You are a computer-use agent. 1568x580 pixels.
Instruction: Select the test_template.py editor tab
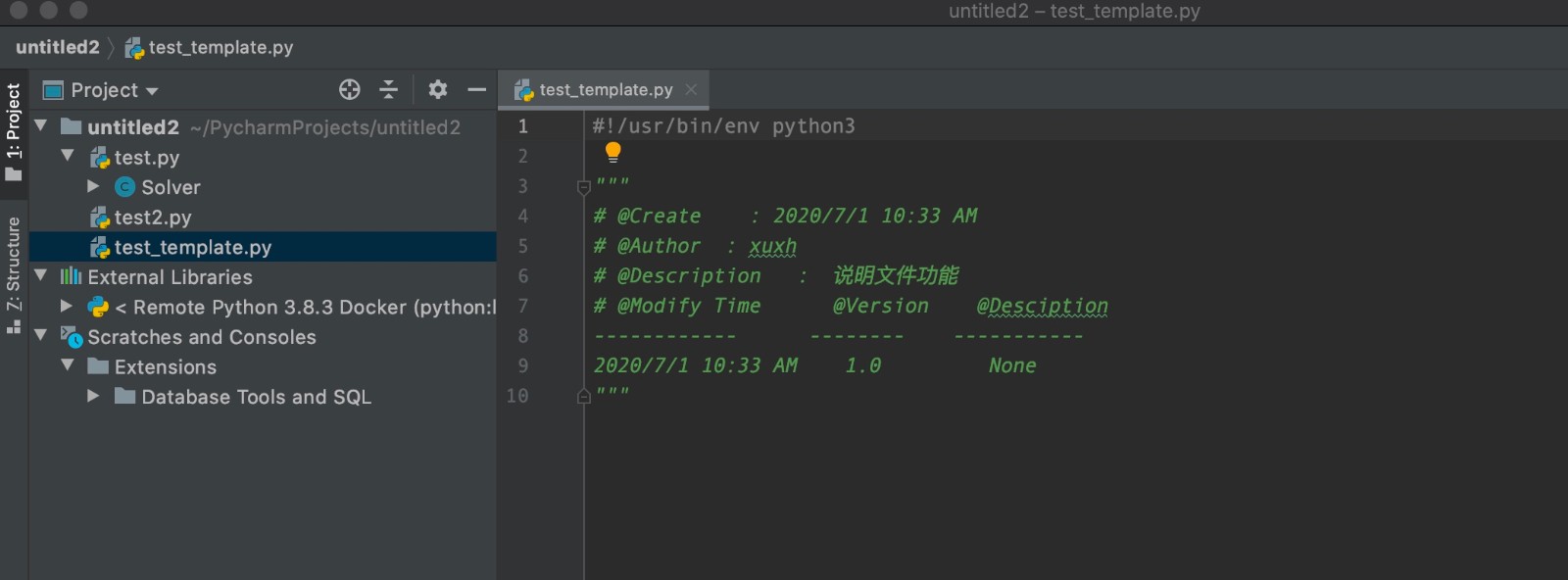click(x=606, y=90)
